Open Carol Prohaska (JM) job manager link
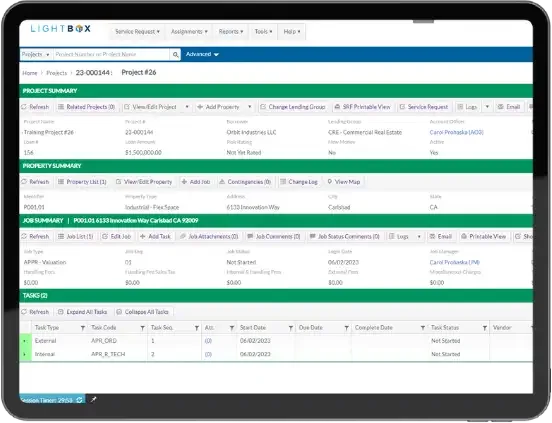 coord(454,262)
